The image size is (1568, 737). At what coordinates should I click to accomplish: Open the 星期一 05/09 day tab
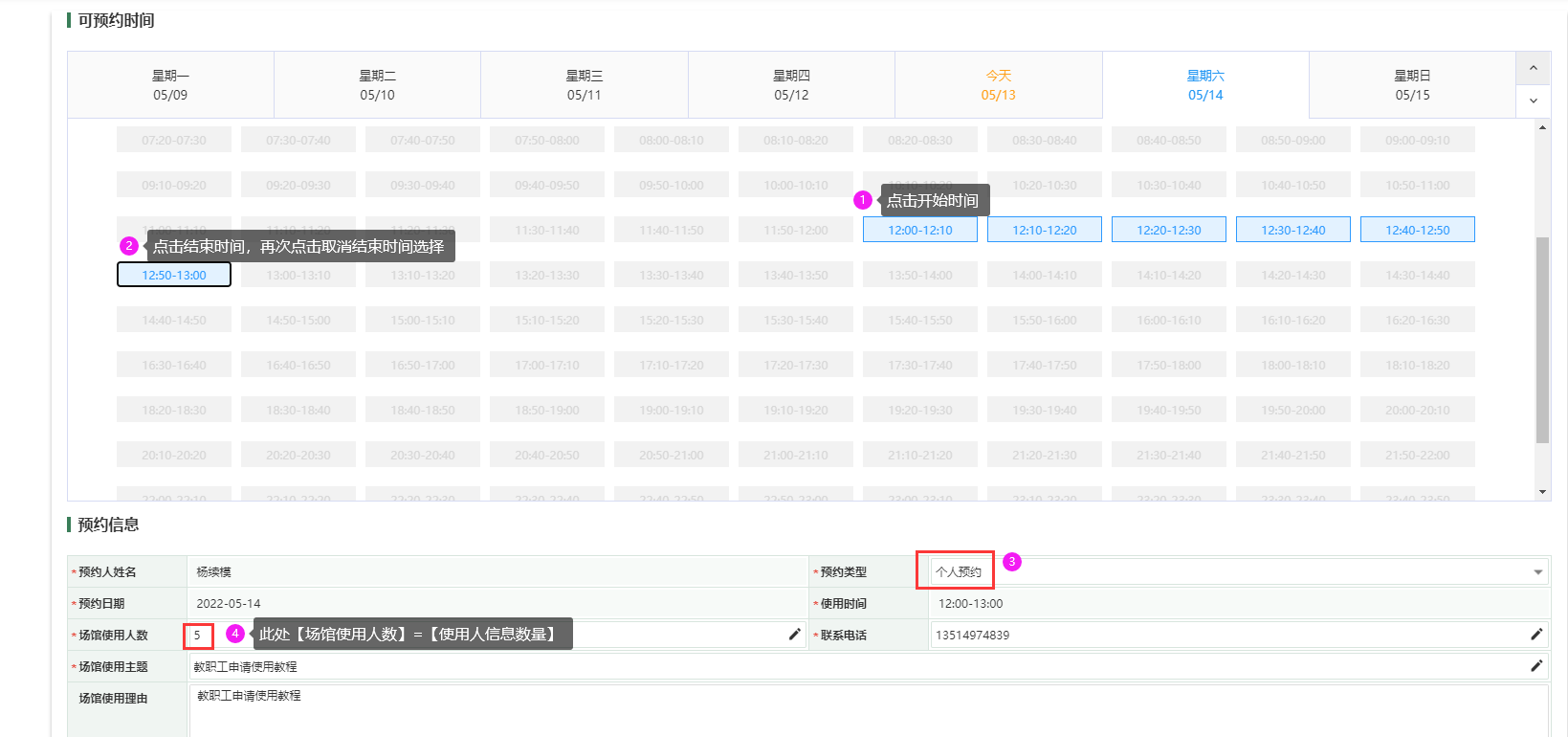pos(170,85)
